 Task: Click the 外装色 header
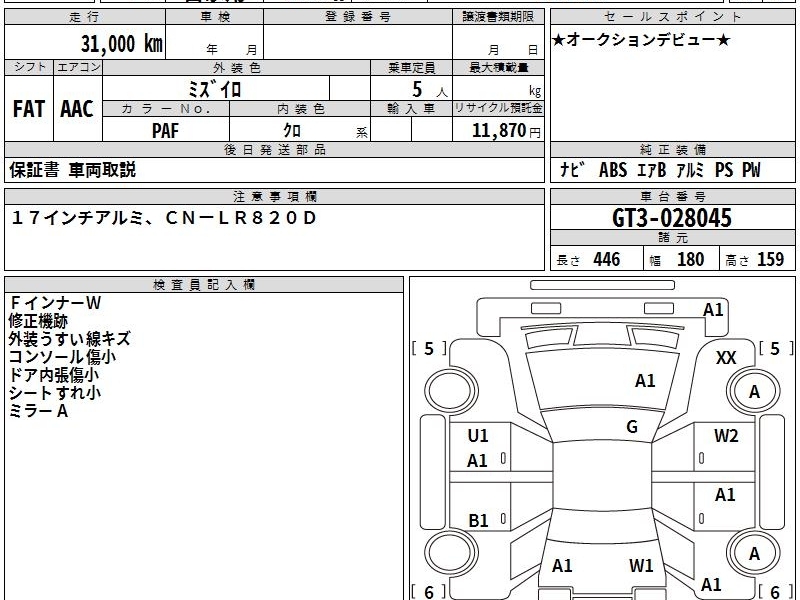click(x=236, y=67)
